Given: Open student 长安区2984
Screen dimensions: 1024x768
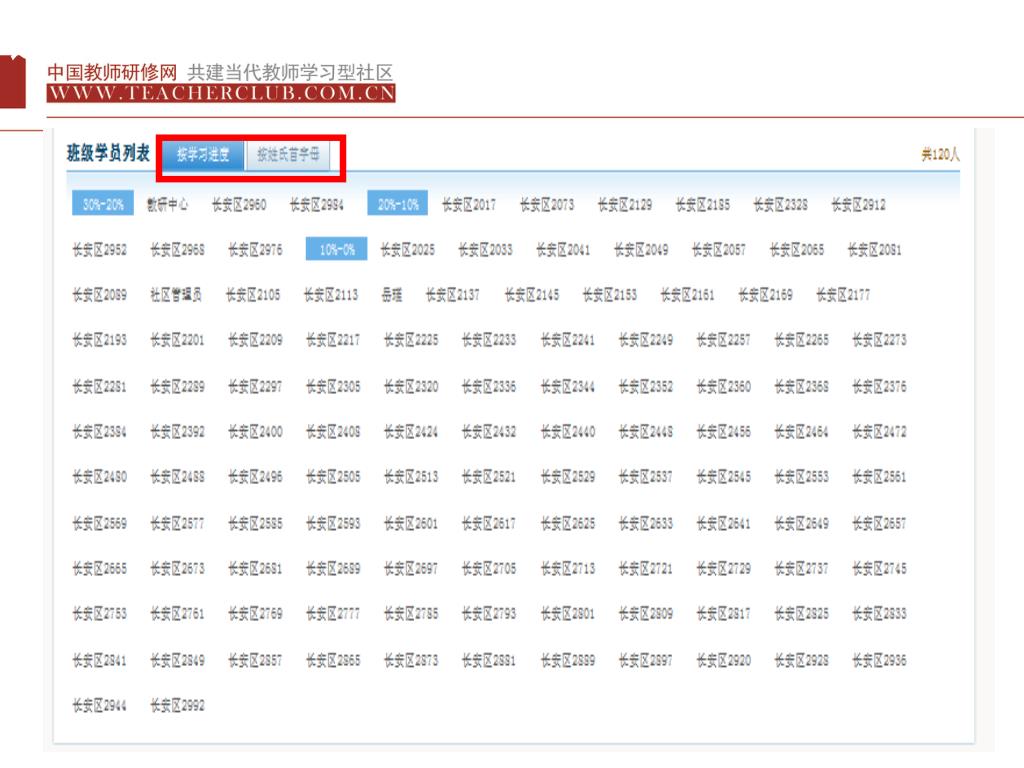Looking at the screenshot, I should point(317,205).
